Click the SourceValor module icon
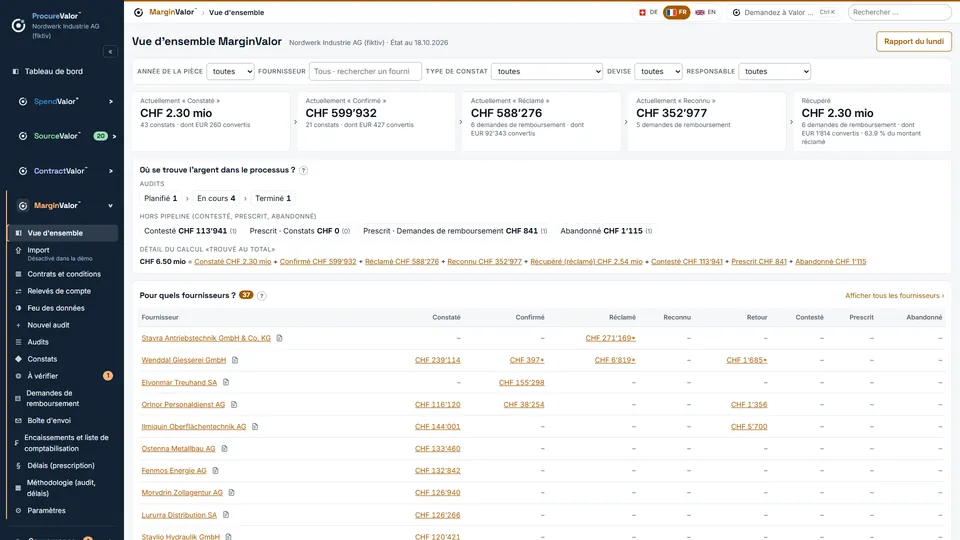 pos(23,136)
